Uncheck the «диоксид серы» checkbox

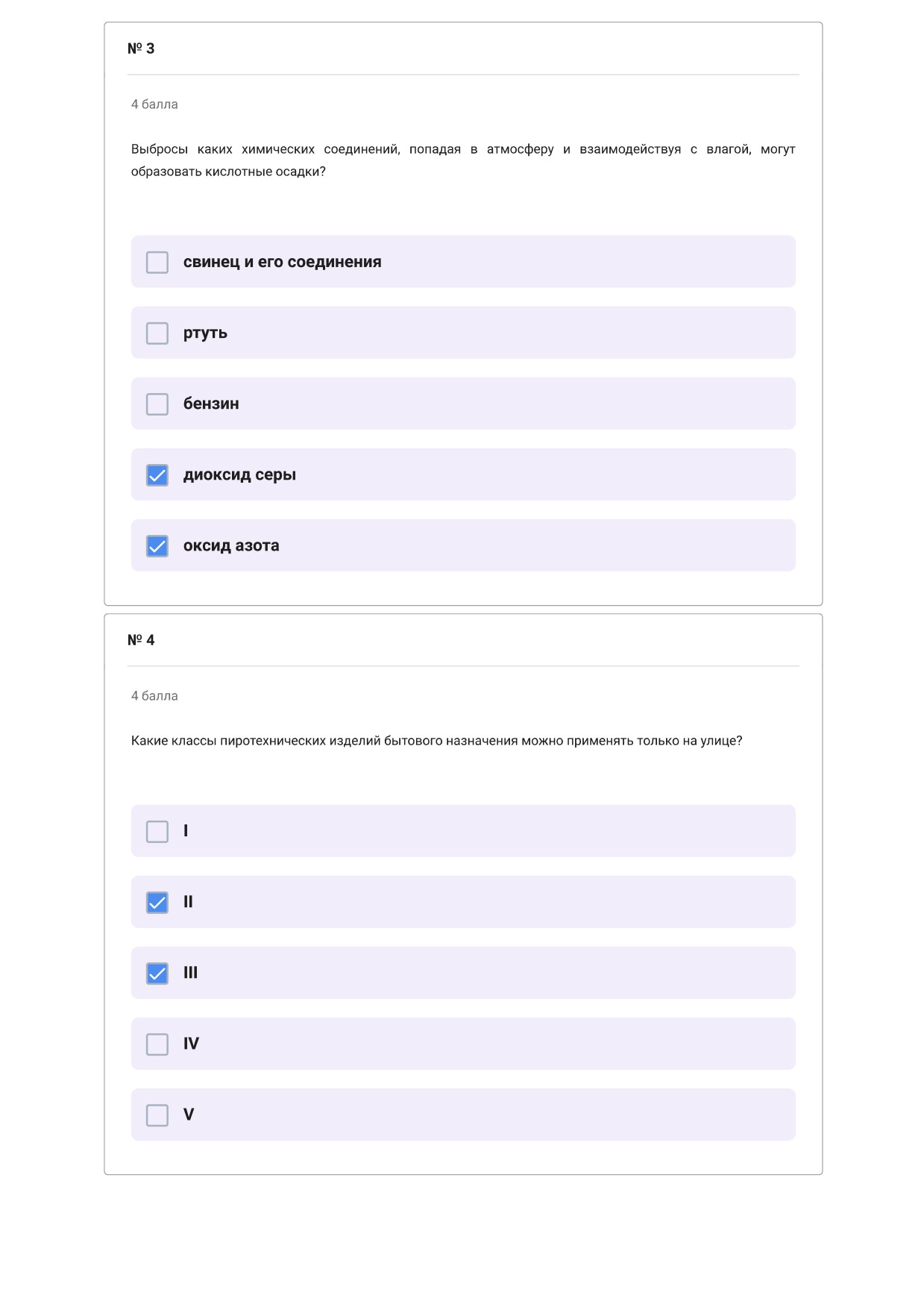(157, 474)
